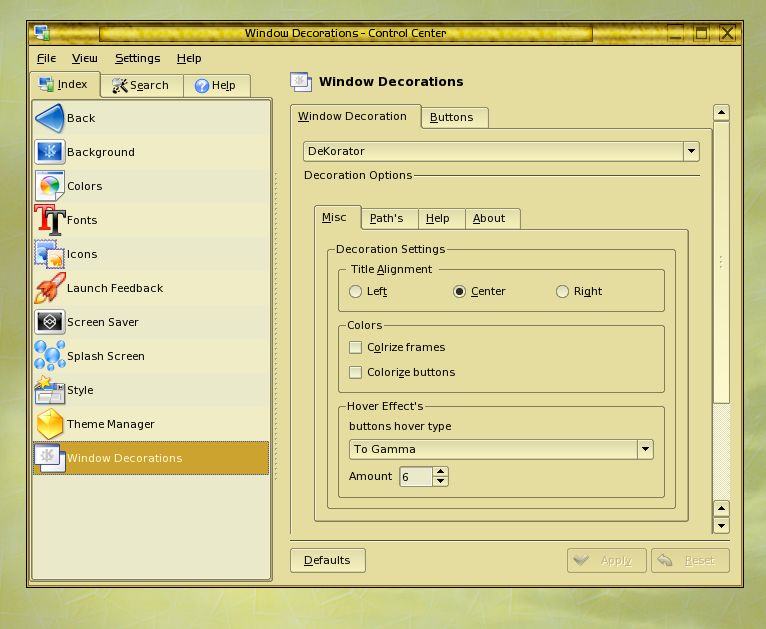Select Splash Screen entry text

click(x=106, y=356)
